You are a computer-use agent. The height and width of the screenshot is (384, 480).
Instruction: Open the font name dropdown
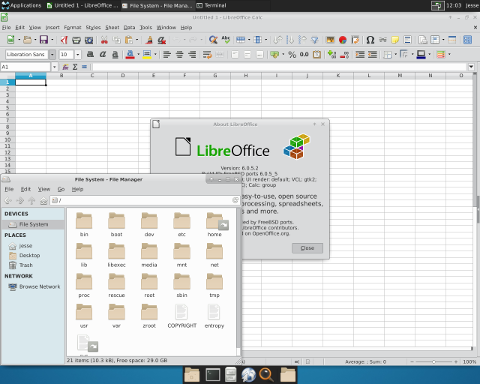[x=52, y=54]
